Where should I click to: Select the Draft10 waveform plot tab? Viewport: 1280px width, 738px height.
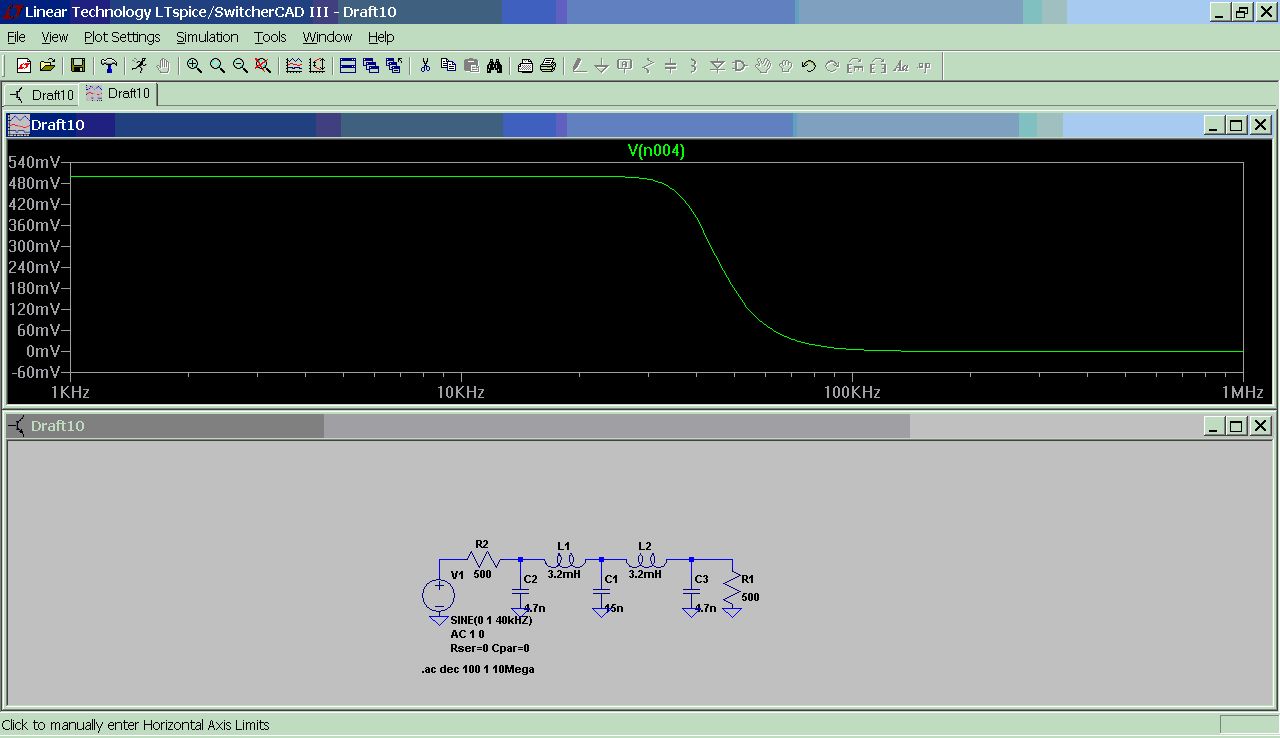coord(119,94)
